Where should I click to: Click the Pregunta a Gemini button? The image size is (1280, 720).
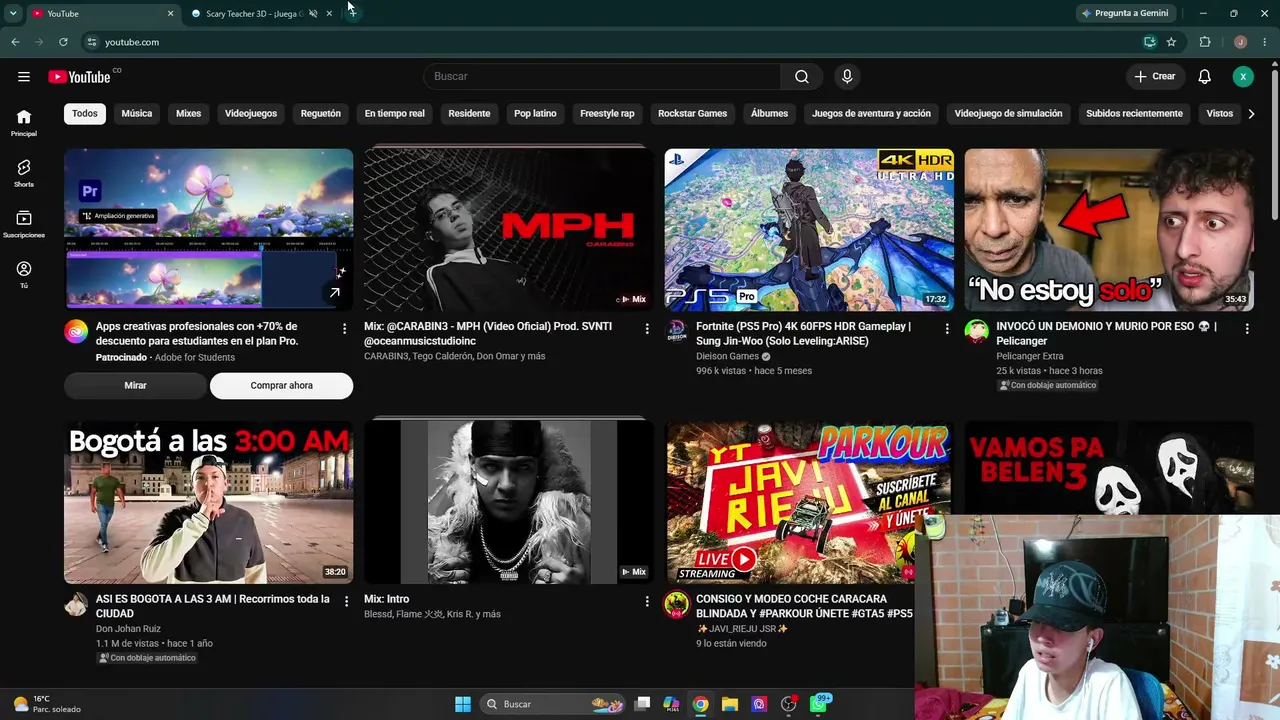(1126, 14)
